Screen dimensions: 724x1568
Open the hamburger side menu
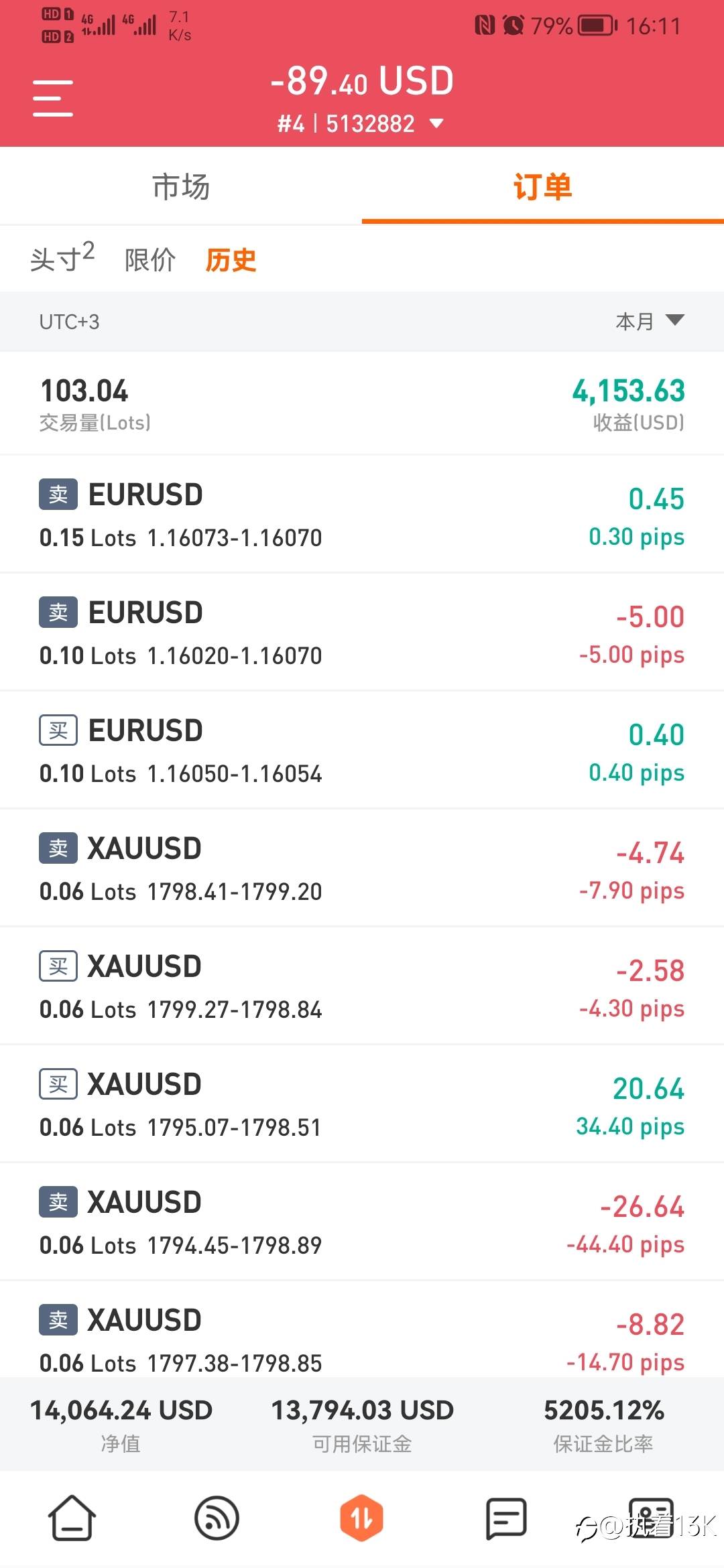coord(53,98)
